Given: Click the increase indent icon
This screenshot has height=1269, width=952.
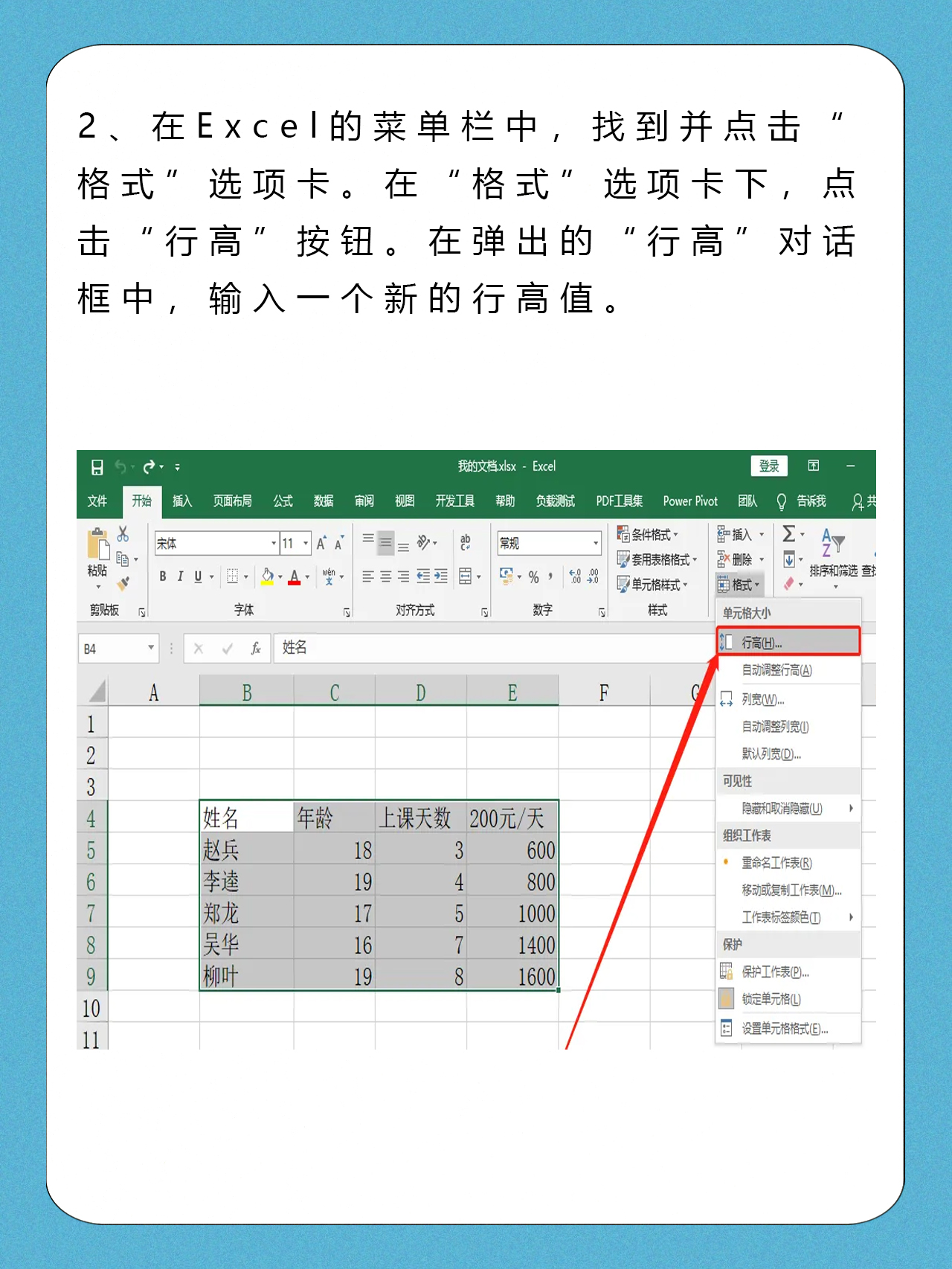Looking at the screenshot, I should 441,576.
